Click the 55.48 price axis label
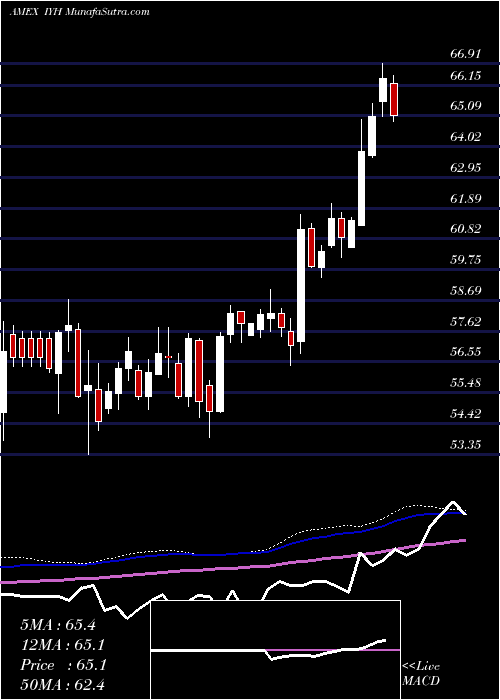The height and width of the screenshot is (700, 500). point(466,383)
